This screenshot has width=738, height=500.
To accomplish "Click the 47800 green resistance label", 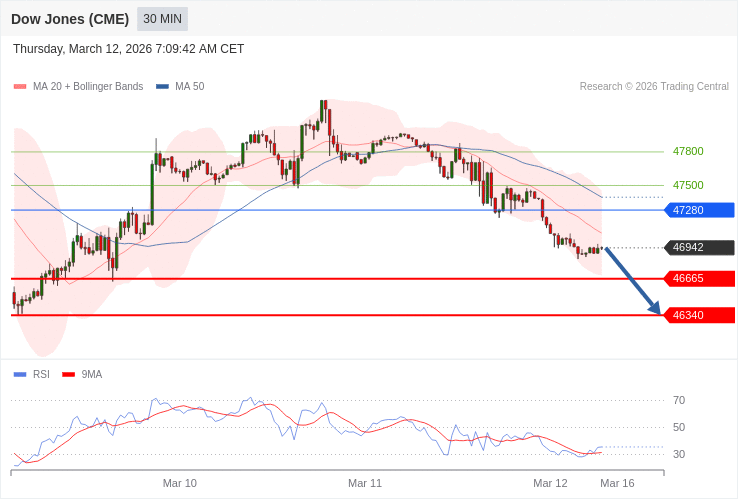I will 688,152.
